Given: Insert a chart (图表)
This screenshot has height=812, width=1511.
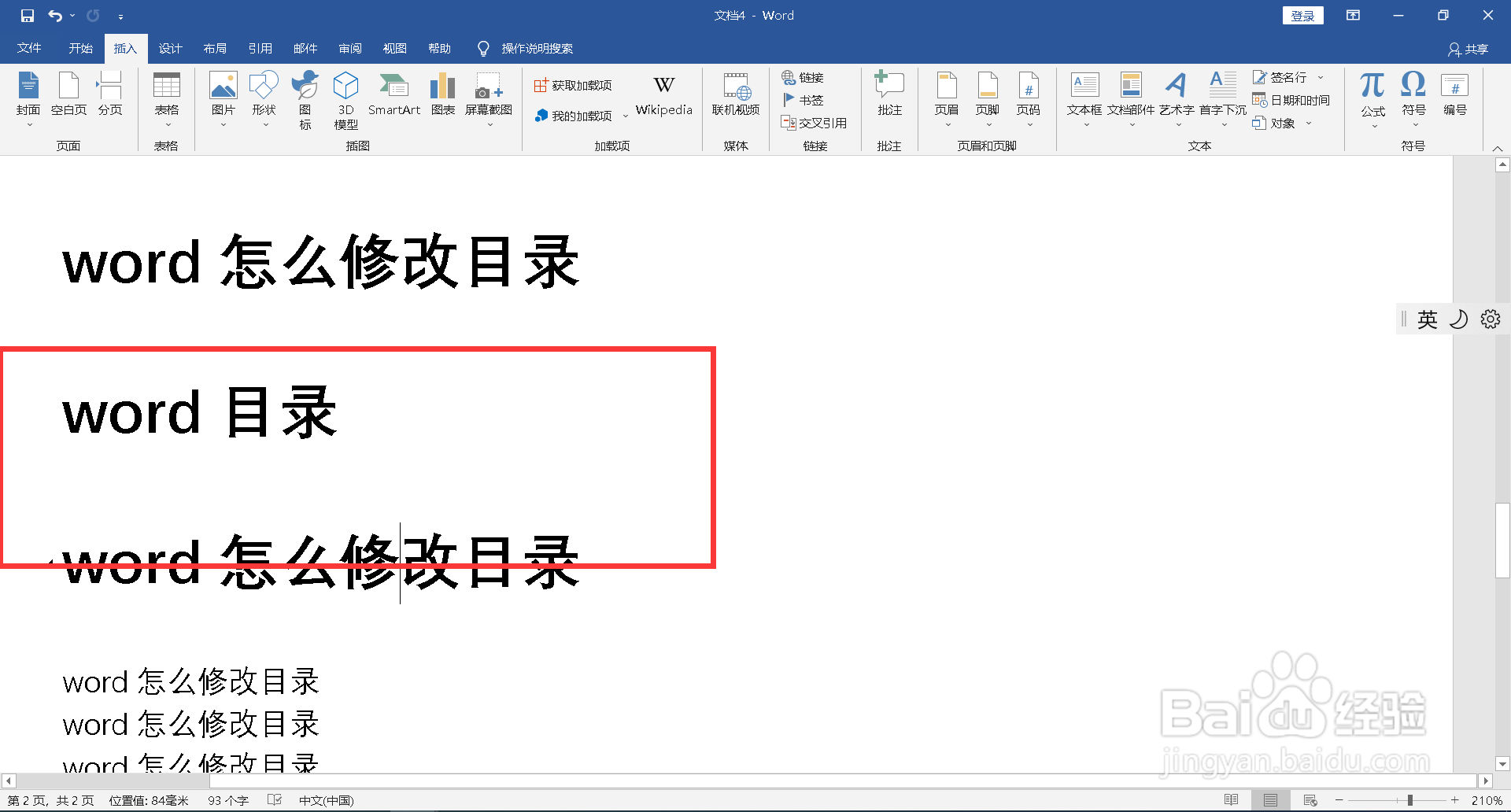Looking at the screenshot, I should (443, 94).
